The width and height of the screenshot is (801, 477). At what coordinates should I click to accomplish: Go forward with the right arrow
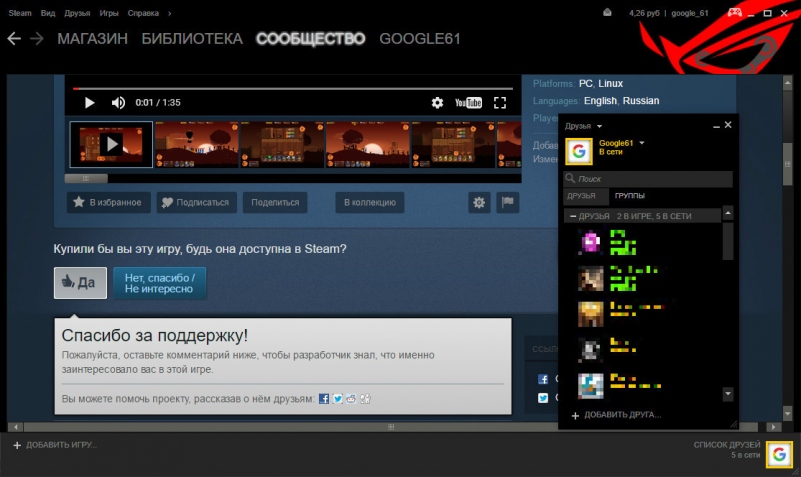pos(37,38)
